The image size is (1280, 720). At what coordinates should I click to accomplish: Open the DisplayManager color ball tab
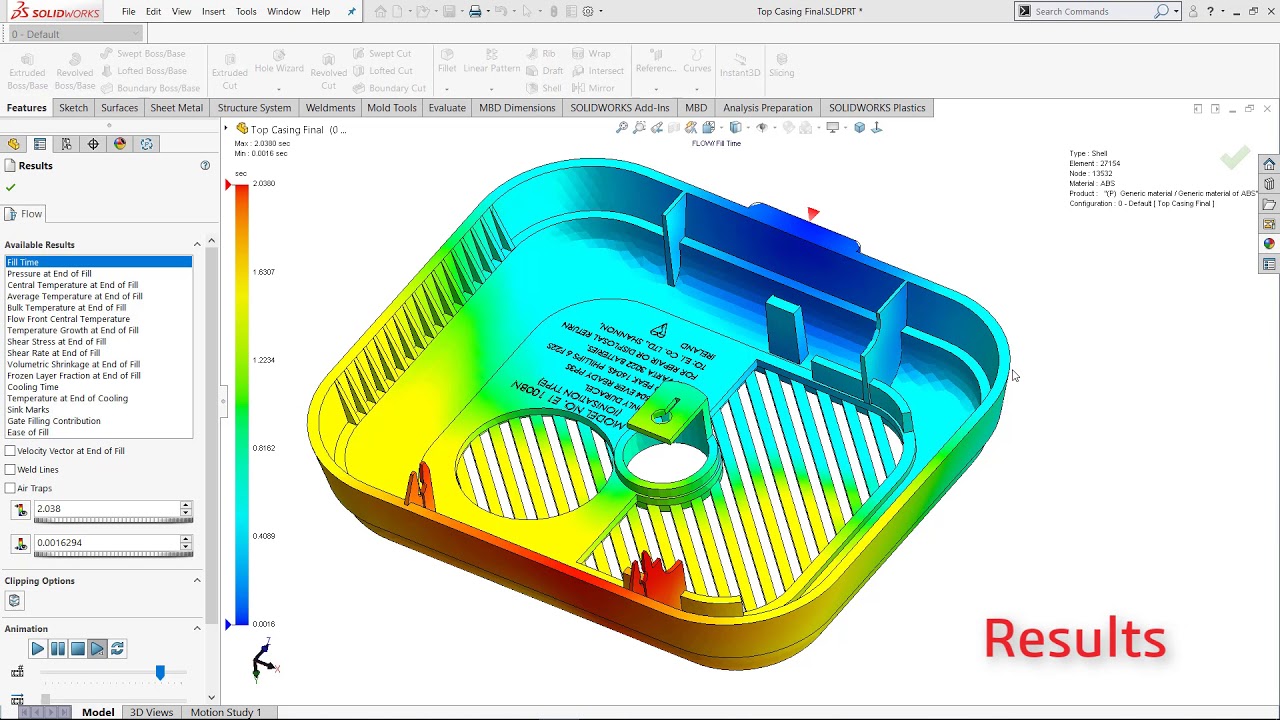click(x=120, y=144)
